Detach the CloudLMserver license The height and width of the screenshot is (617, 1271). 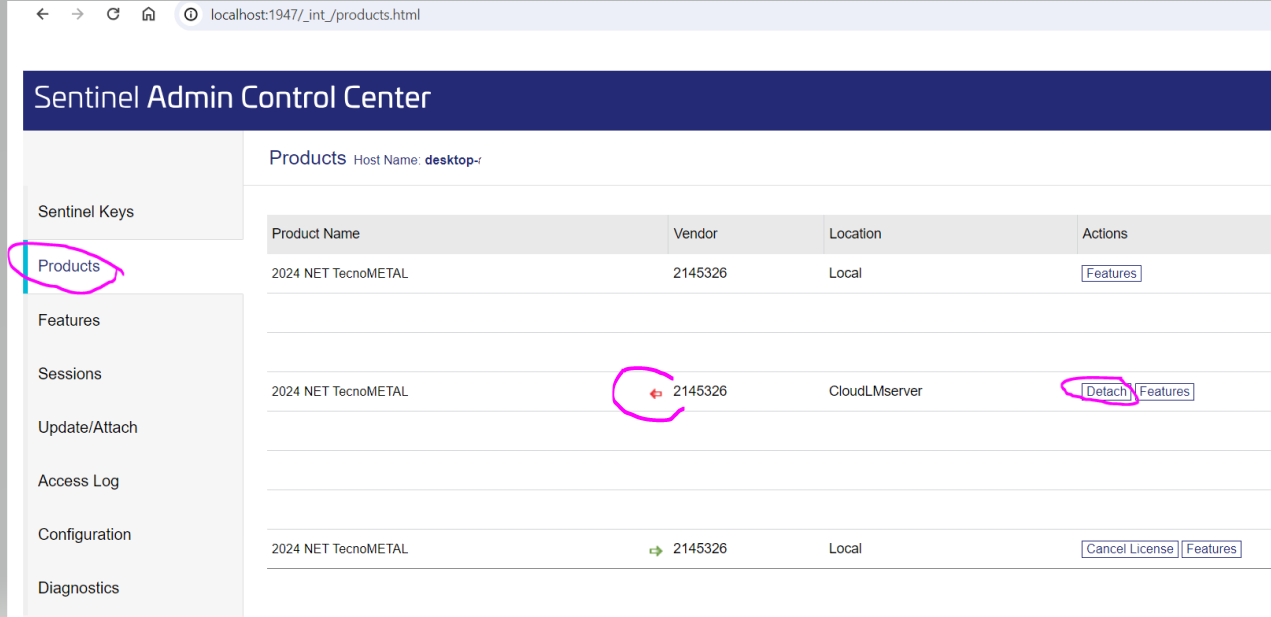1106,392
